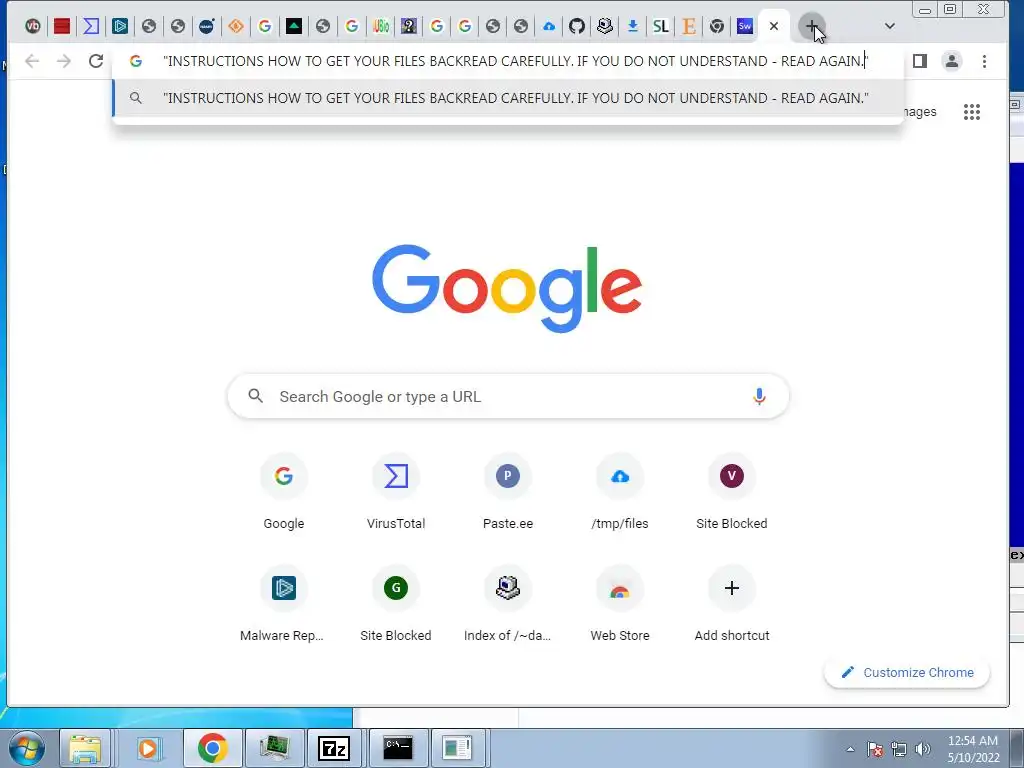Viewport: 1024px width, 768px height.
Task: Start voice search with microphone icon
Action: [x=759, y=396]
